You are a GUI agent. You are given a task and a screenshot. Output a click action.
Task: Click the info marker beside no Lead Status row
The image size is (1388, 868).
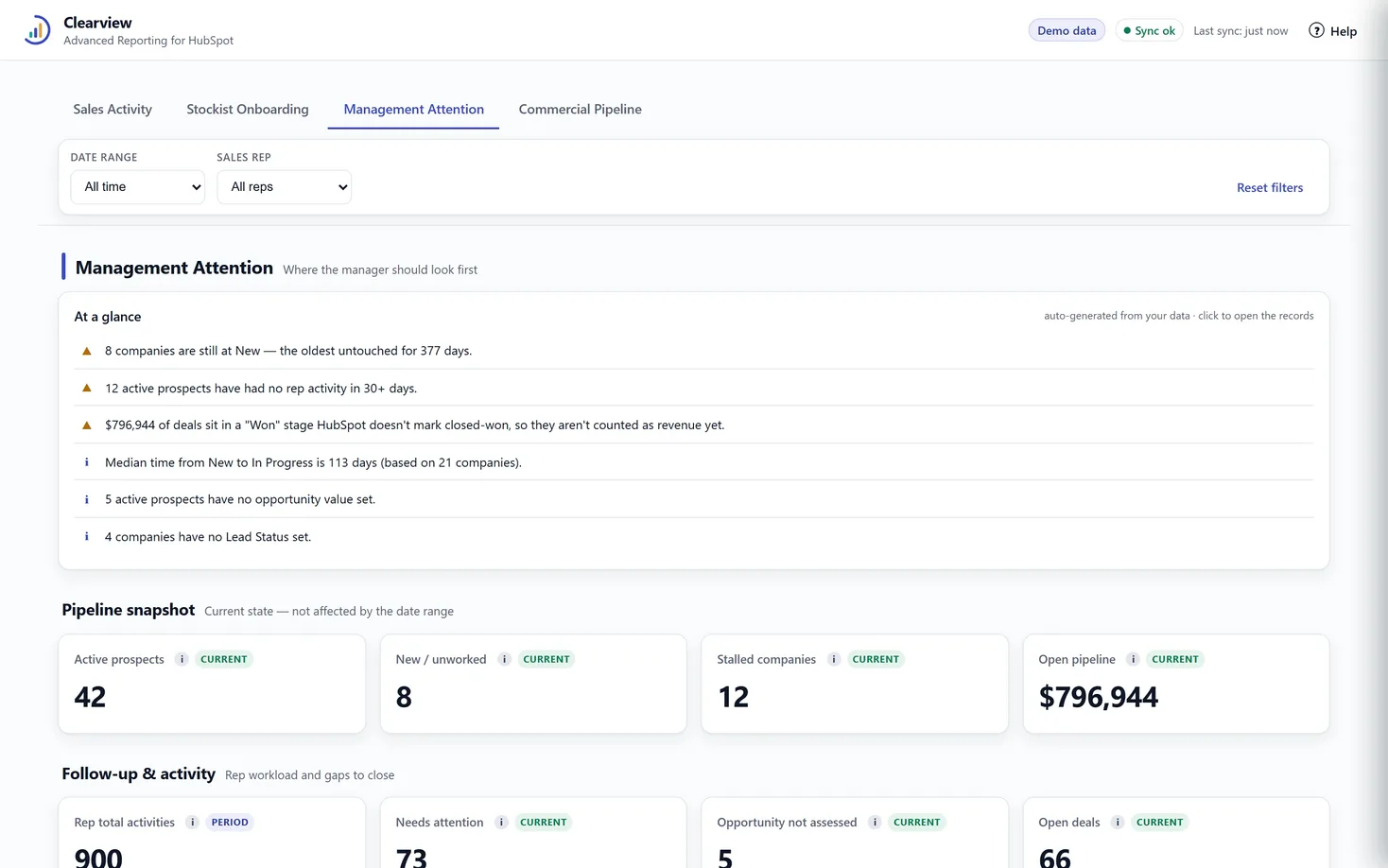tap(87, 536)
